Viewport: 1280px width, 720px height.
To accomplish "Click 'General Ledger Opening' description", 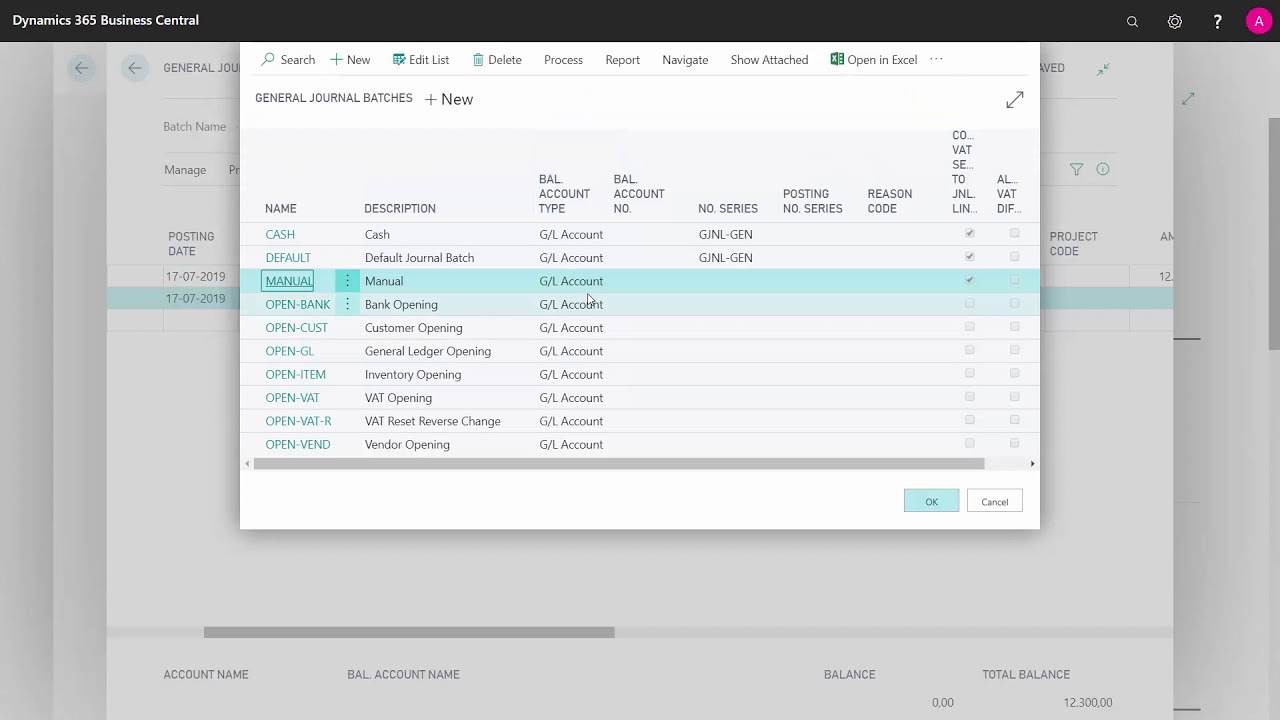I will (x=427, y=351).
